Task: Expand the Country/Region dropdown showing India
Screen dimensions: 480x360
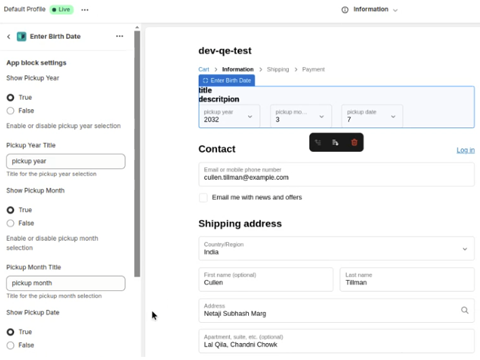Action: pos(336,248)
